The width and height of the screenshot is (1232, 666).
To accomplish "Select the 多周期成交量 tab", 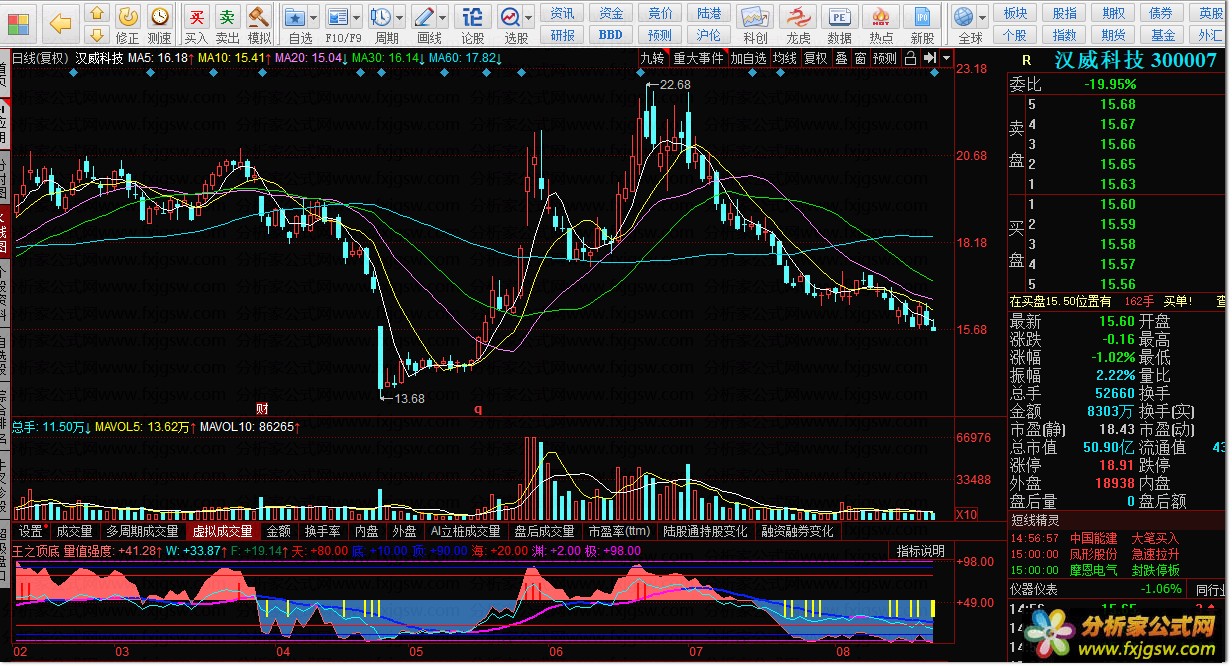I will 143,531.
